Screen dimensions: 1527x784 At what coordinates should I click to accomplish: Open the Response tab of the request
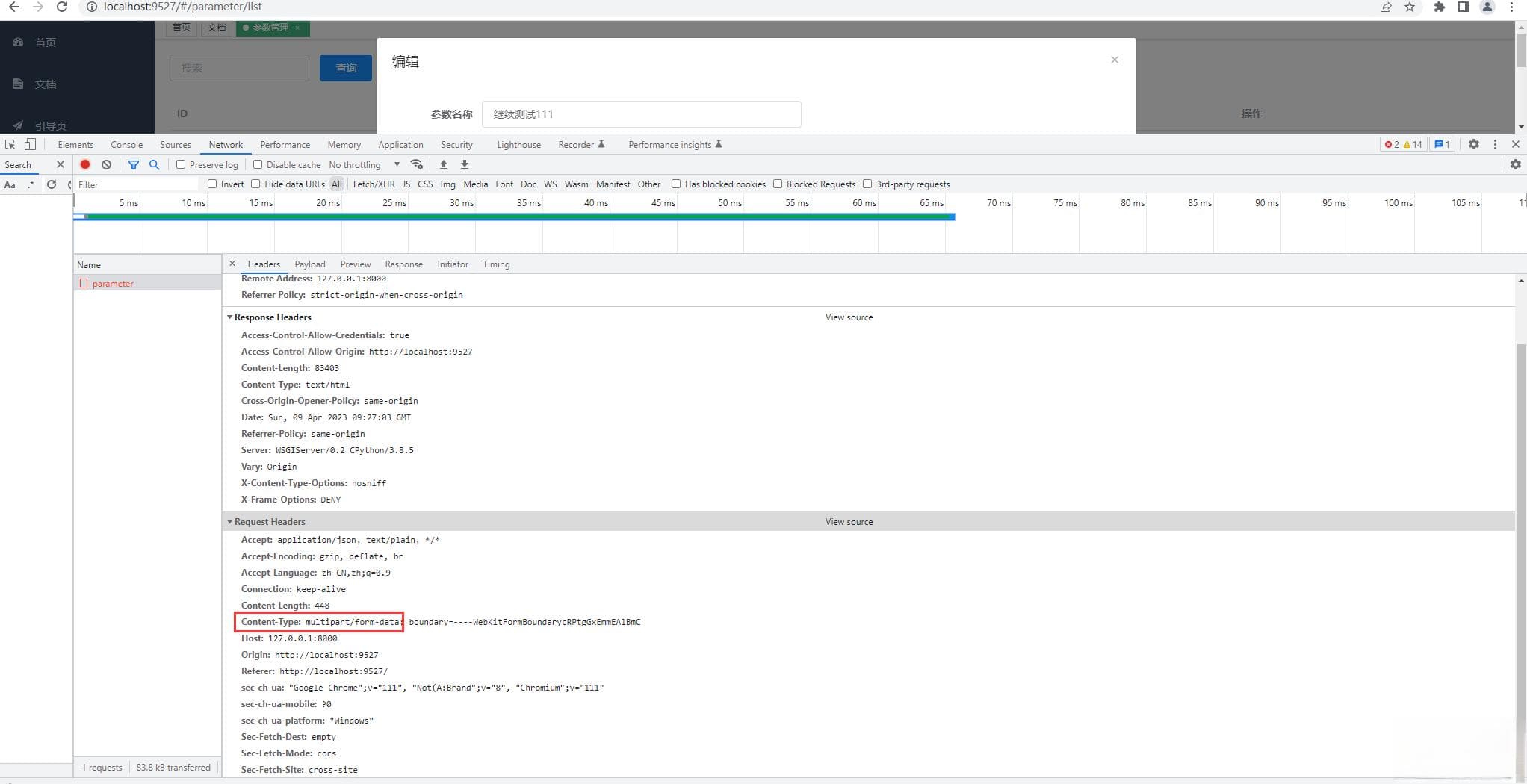[x=404, y=264]
